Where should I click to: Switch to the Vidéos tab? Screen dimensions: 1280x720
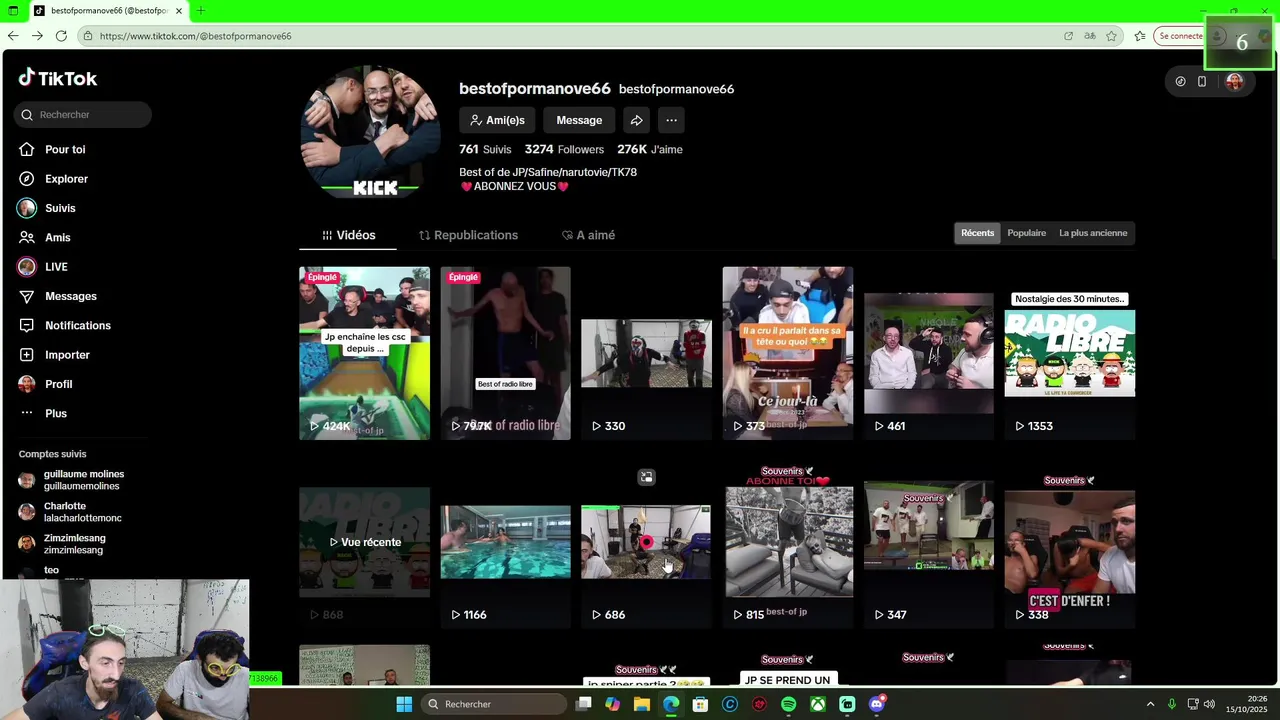point(348,235)
